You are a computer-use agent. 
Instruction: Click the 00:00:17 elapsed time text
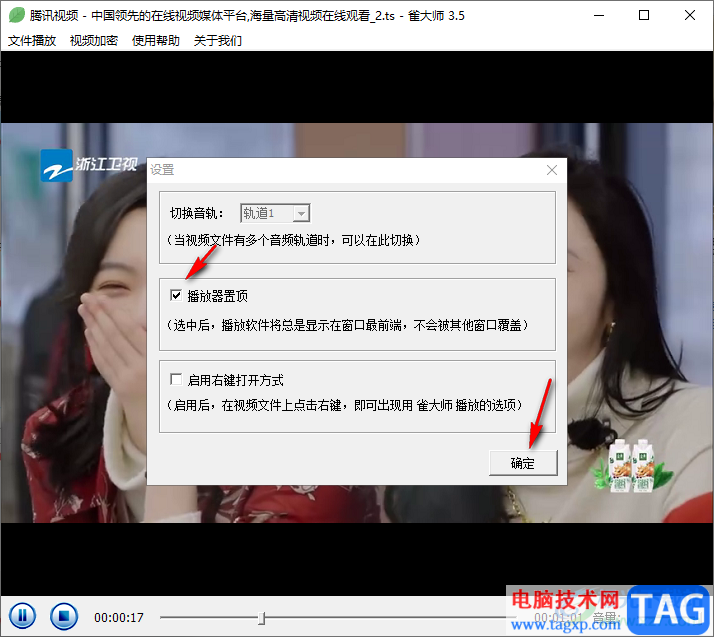[x=119, y=617]
